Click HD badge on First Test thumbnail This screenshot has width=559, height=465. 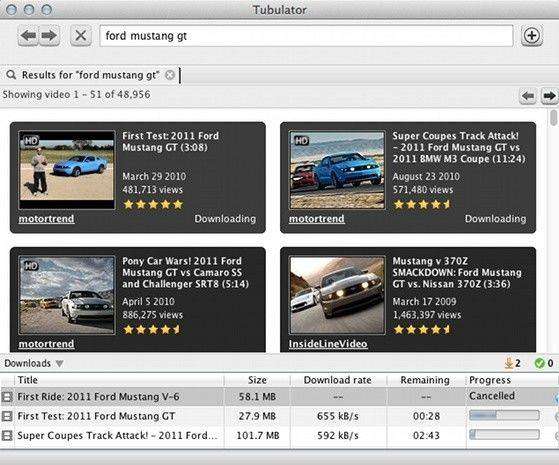coord(31,141)
